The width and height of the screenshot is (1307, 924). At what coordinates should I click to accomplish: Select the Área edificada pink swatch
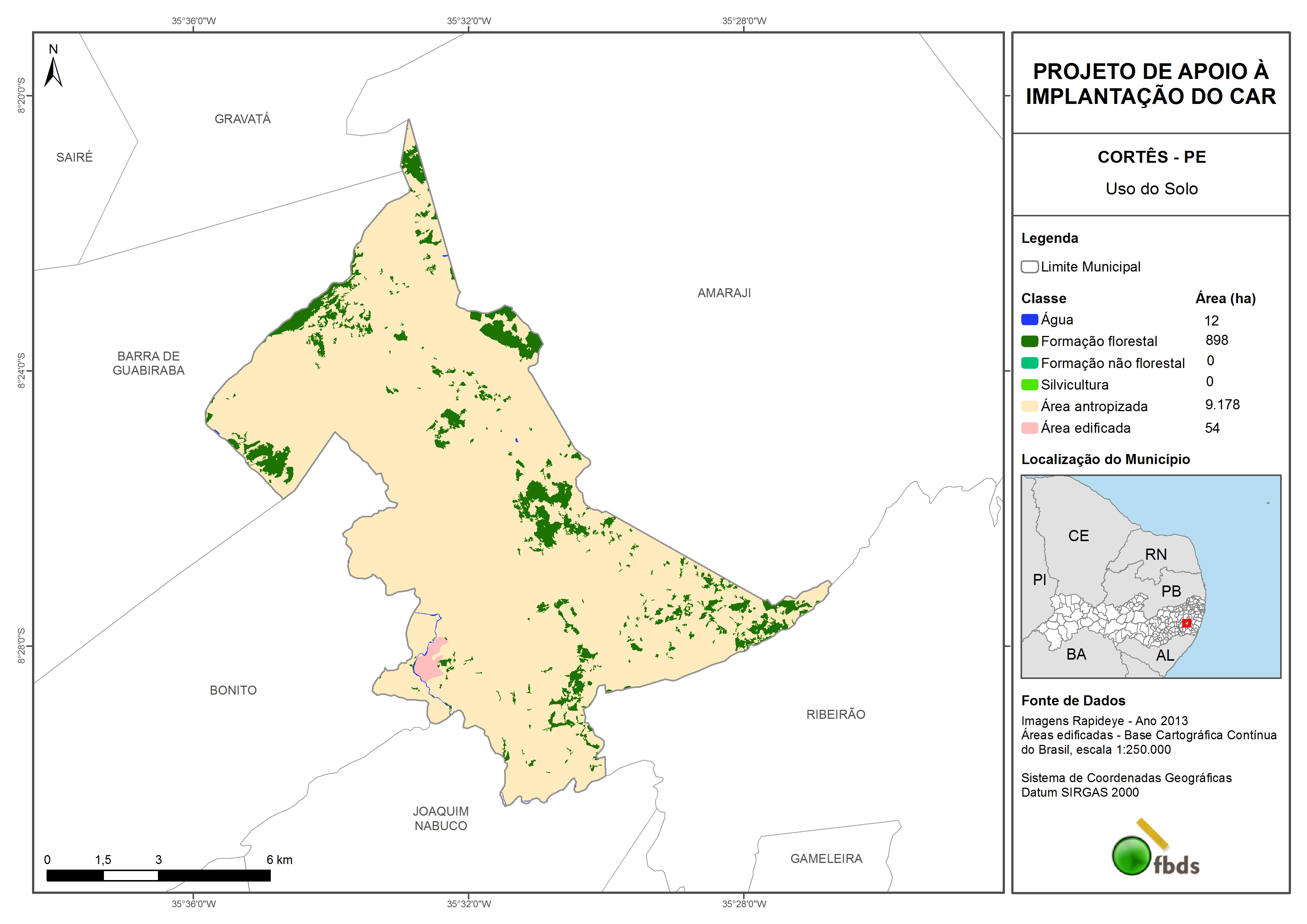point(1029,428)
